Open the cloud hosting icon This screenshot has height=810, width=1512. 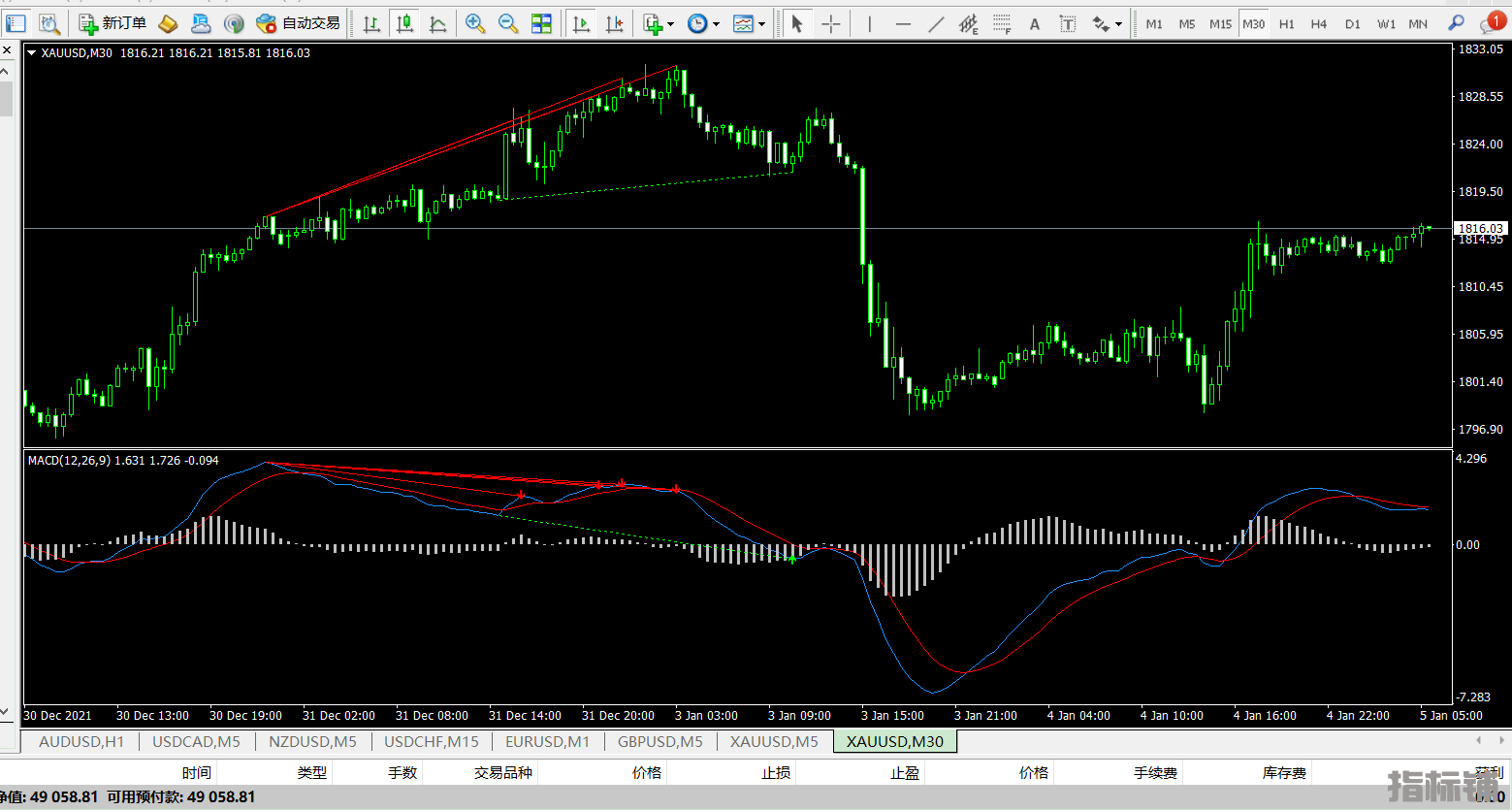pyautogui.click(x=201, y=23)
